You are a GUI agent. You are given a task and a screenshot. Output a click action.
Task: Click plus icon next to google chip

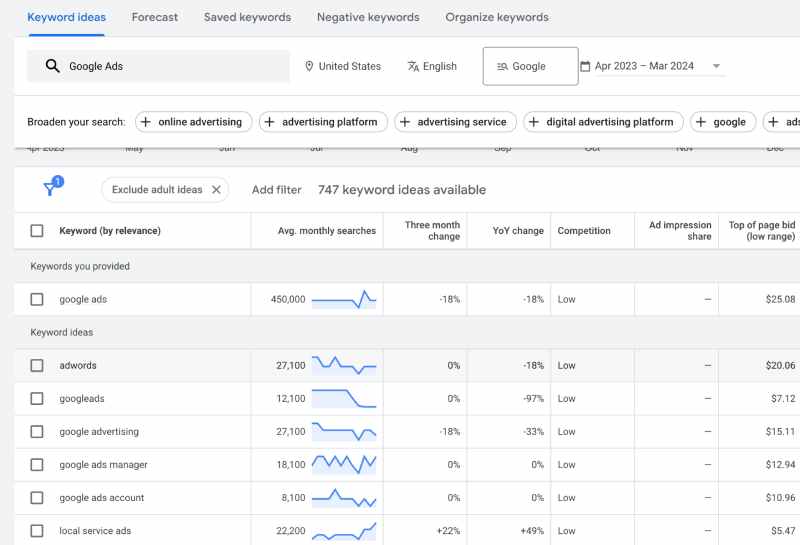click(x=701, y=122)
